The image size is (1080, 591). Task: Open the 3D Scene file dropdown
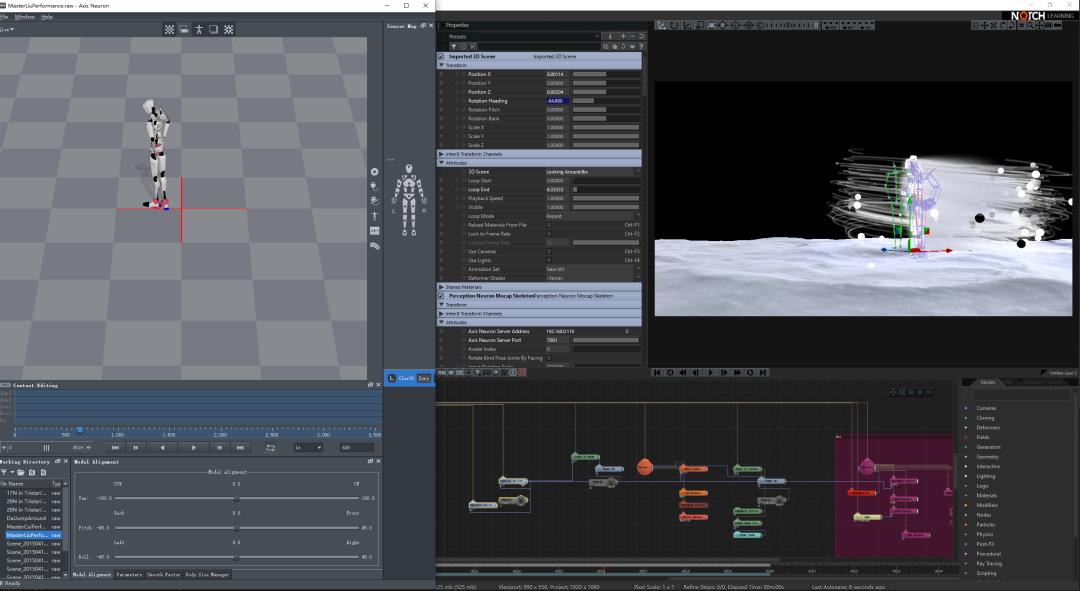click(x=593, y=172)
